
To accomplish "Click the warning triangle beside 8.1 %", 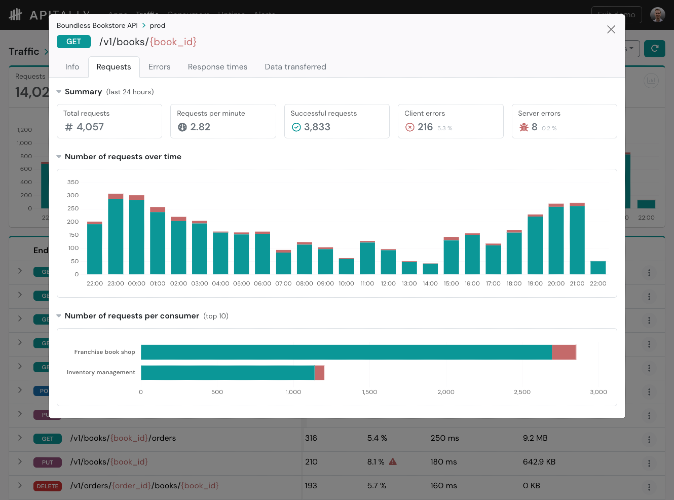I will pos(392,462).
